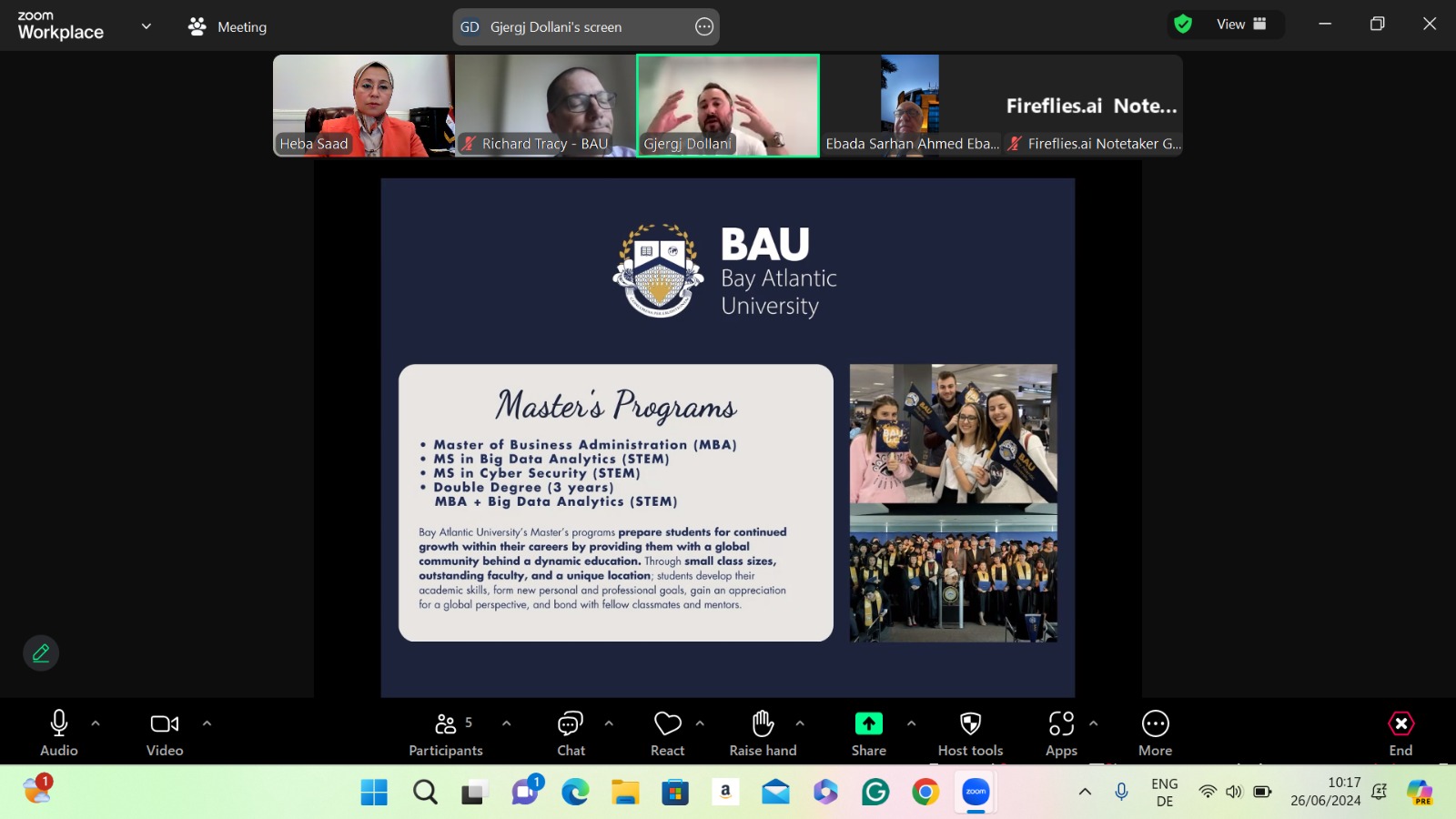Expand Apps options arrow
This screenshot has width=1456, height=819.
1094,723
